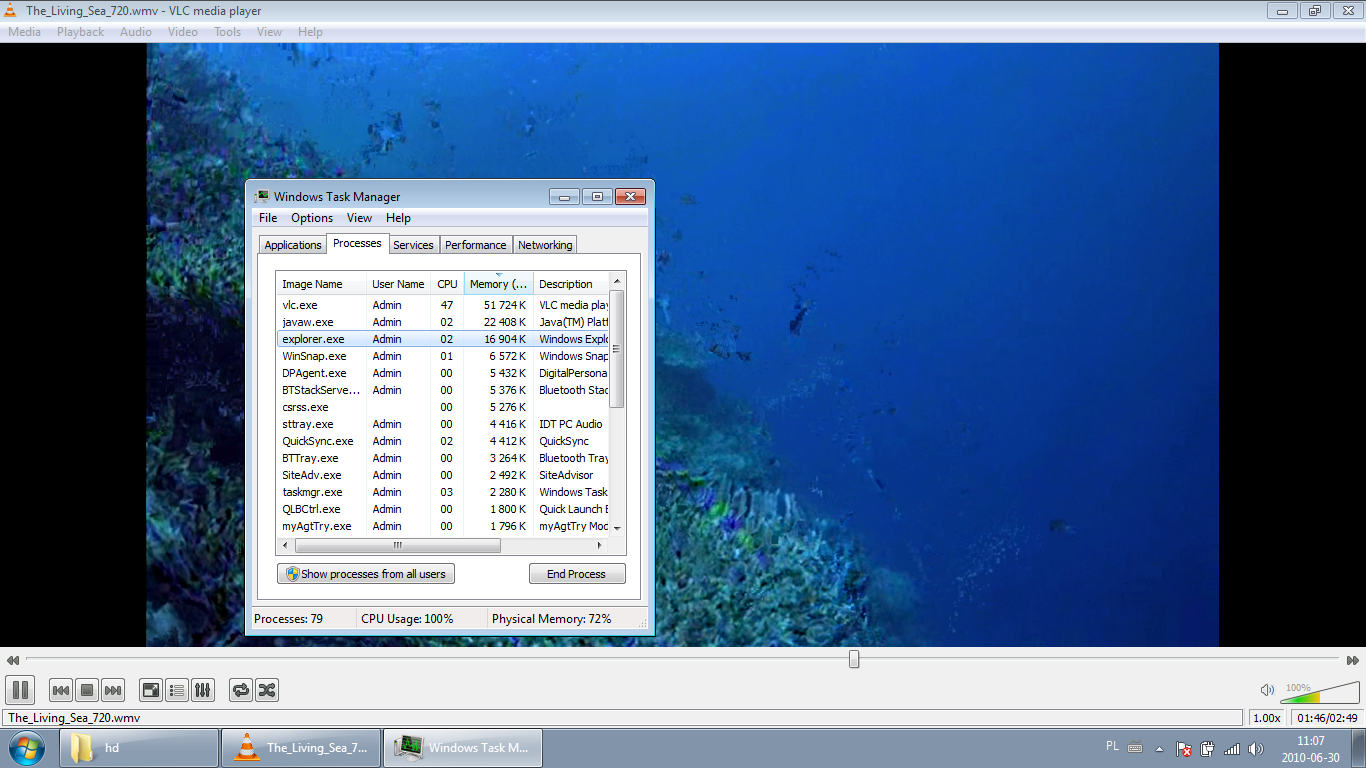Image resolution: width=1366 pixels, height=768 pixels.
Task: Sort by CPU column header
Action: tap(447, 284)
